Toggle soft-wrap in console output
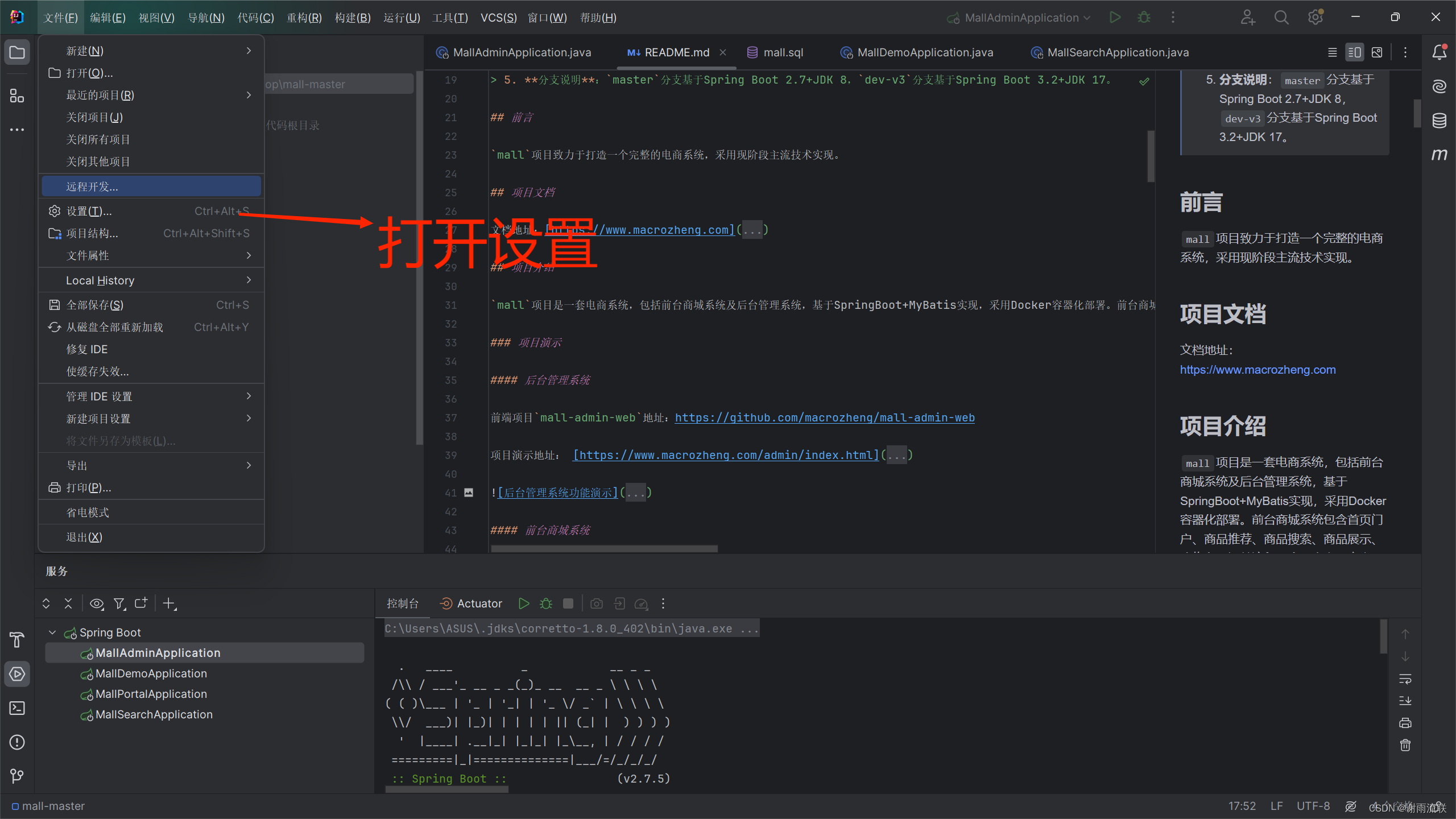This screenshot has height=819, width=1456. (1405, 679)
